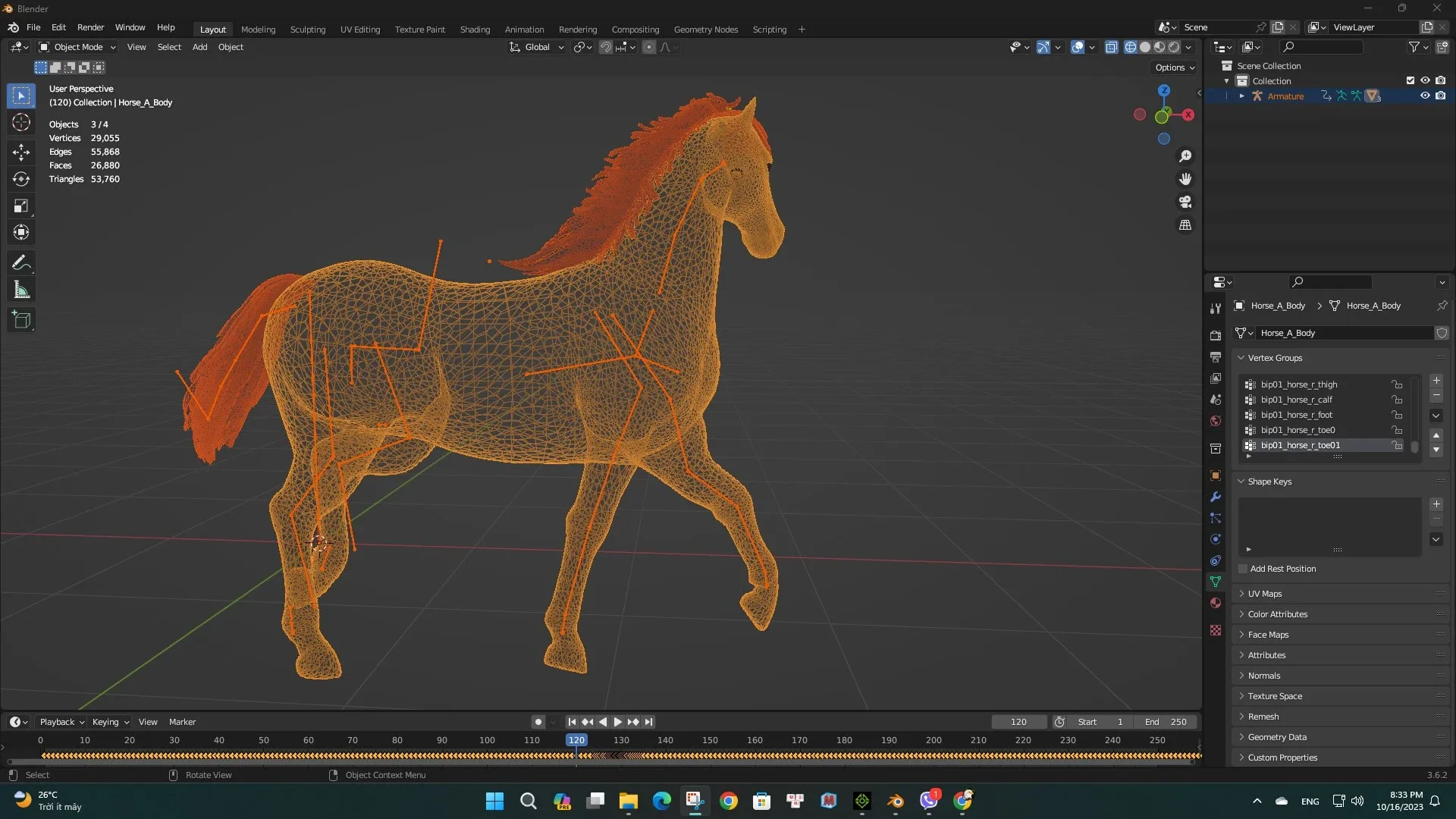
Task: Click the pan view hand icon
Action: [1185, 179]
